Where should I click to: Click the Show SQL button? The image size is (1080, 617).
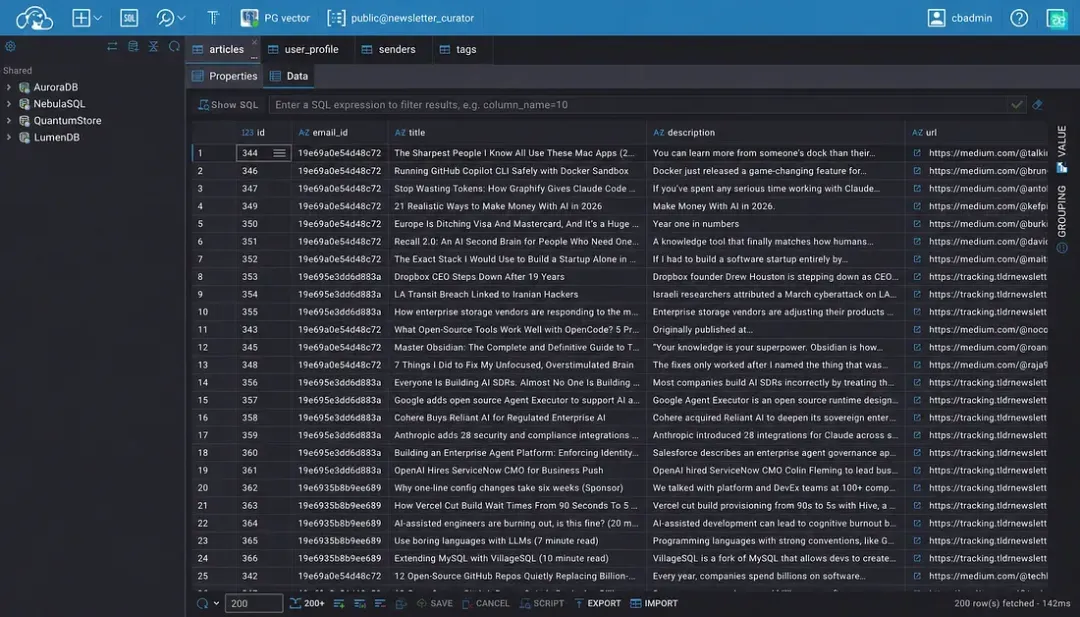[228, 105]
